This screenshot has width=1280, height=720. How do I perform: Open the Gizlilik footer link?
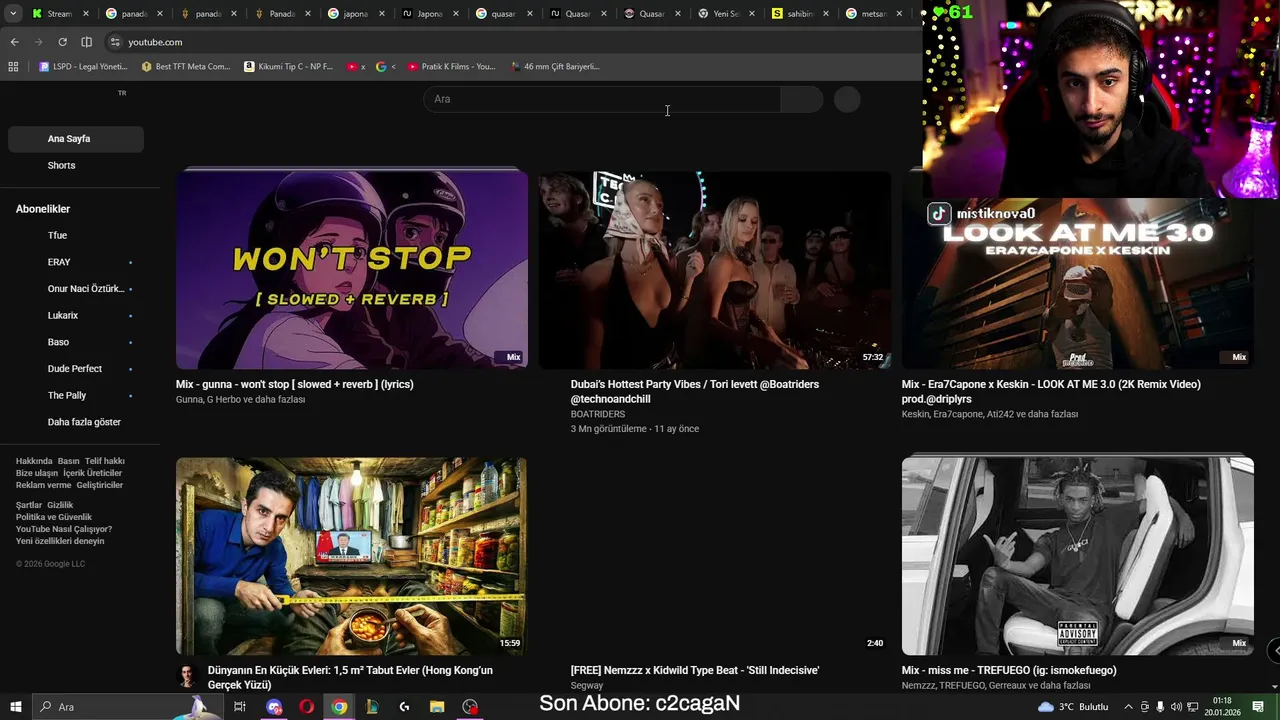click(x=60, y=505)
